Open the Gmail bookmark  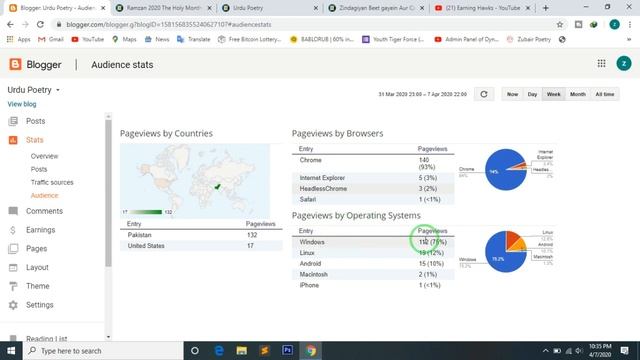pos(51,39)
